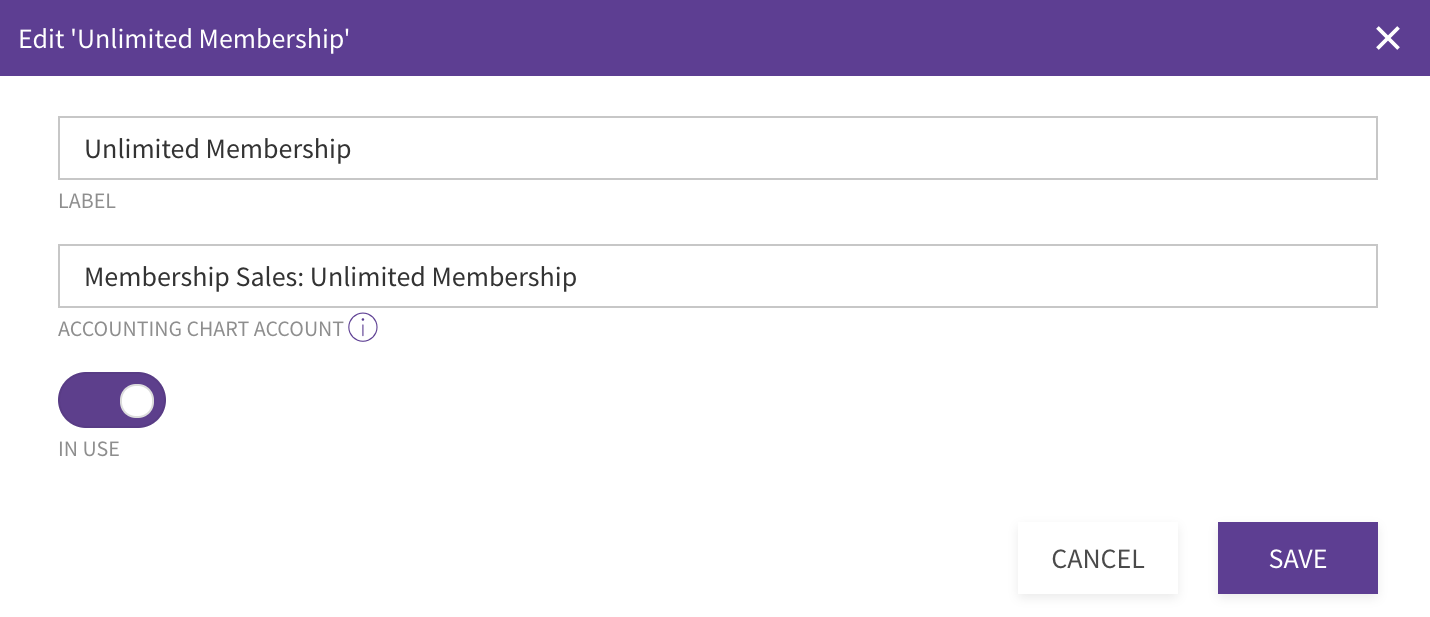This screenshot has height=617, width=1430.
Task: Focus the Label input field
Action: pyautogui.click(x=718, y=149)
